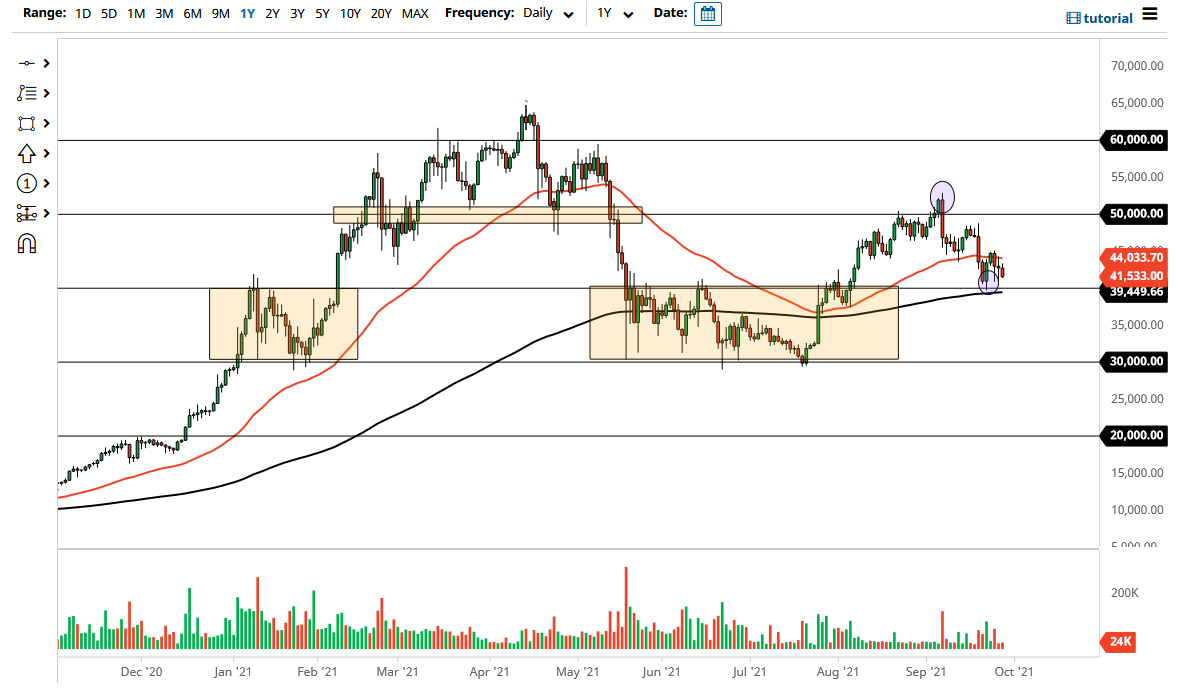Open the calendar date picker
The height and width of the screenshot is (690, 1178).
[708, 15]
